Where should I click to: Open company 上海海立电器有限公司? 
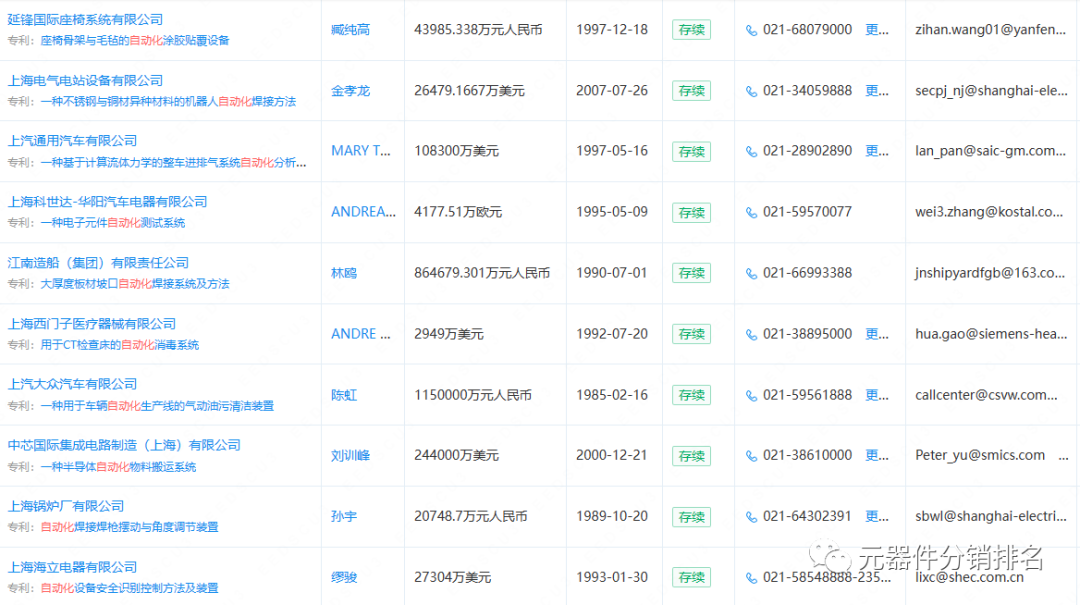click(x=72, y=567)
